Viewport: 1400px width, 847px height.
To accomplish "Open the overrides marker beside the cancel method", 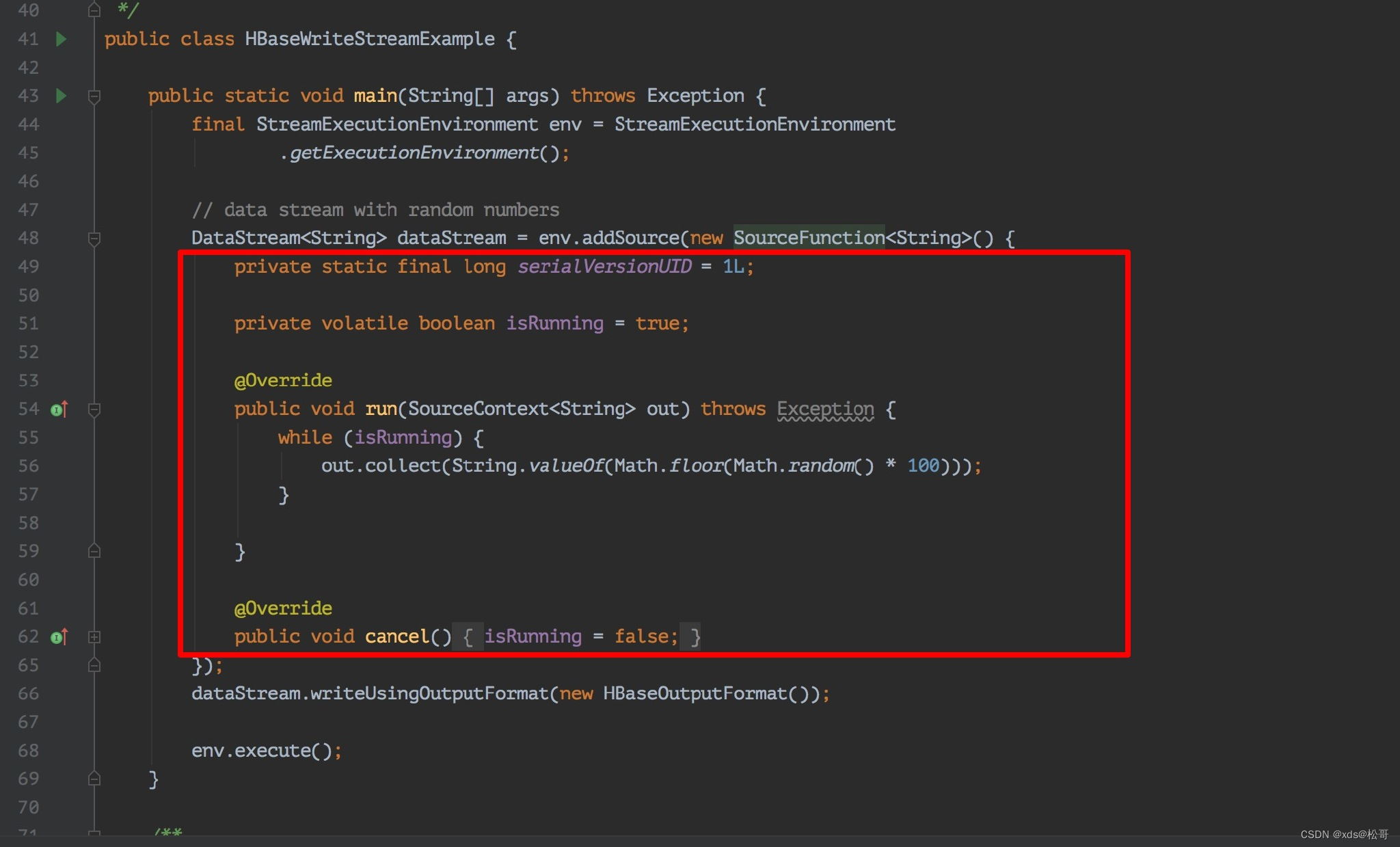I will tap(59, 637).
